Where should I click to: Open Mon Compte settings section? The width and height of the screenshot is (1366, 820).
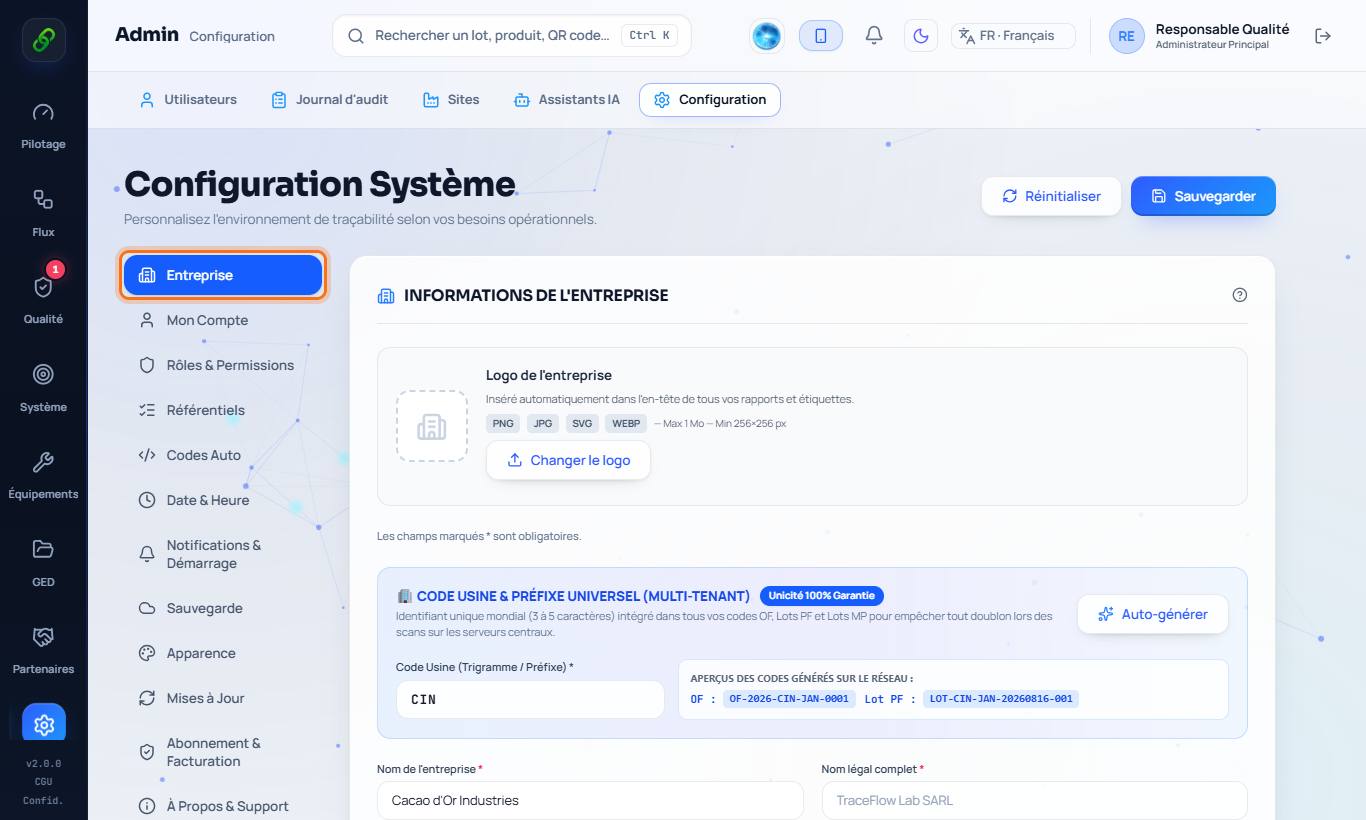[x=223, y=320]
